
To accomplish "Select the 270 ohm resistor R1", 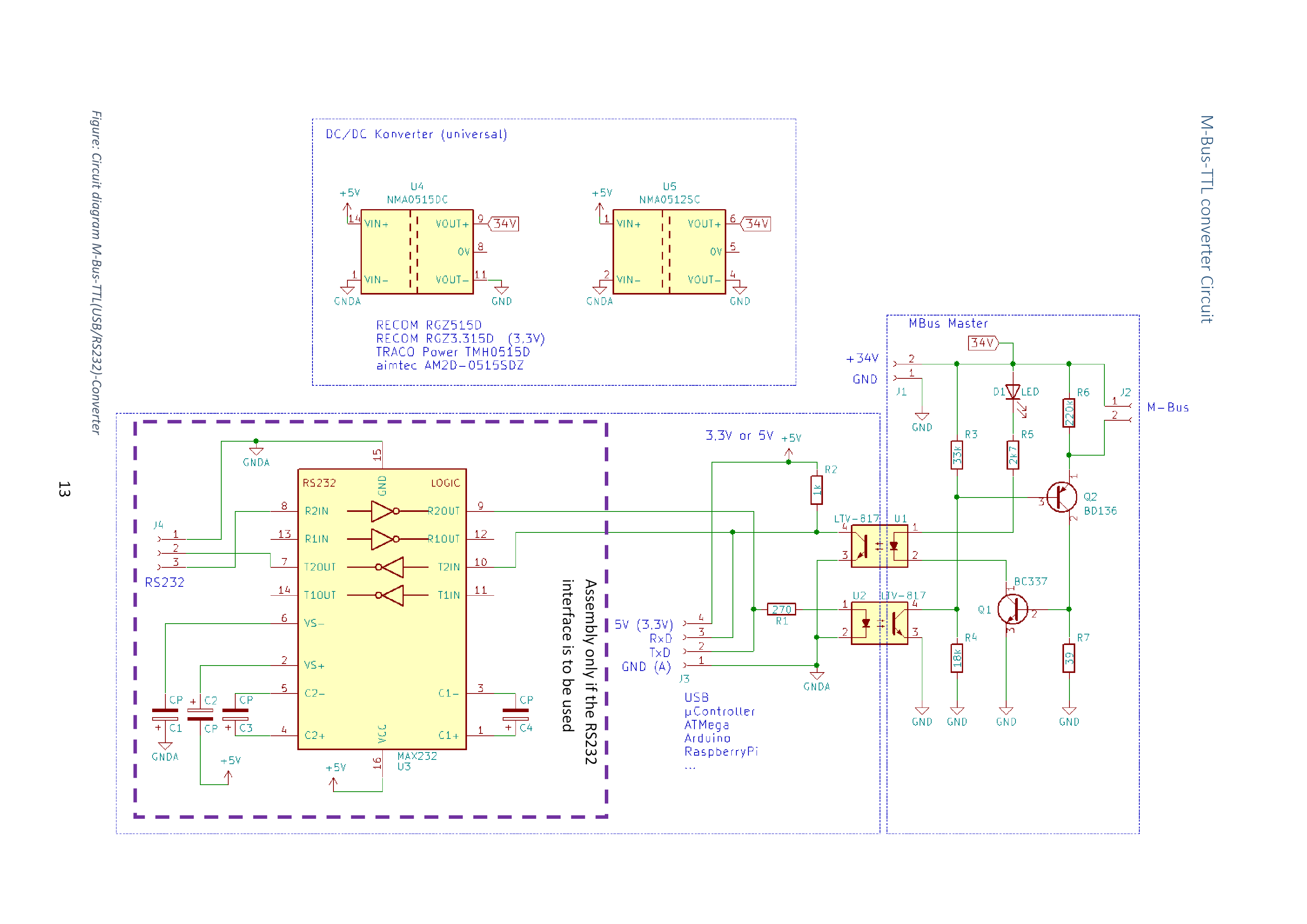I will [x=781, y=609].
